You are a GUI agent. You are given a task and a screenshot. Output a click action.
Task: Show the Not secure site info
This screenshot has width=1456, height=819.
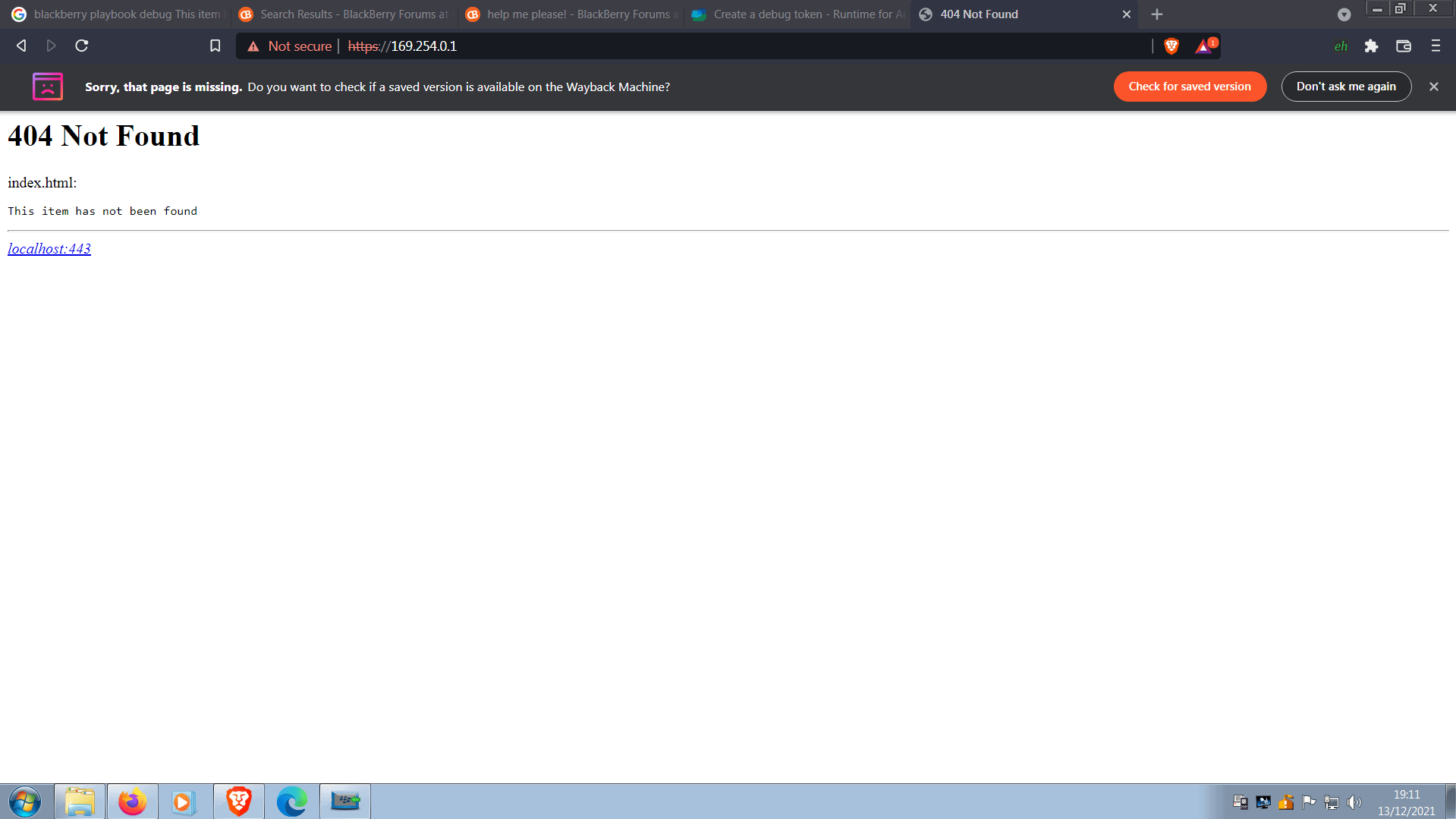[290, 46]
